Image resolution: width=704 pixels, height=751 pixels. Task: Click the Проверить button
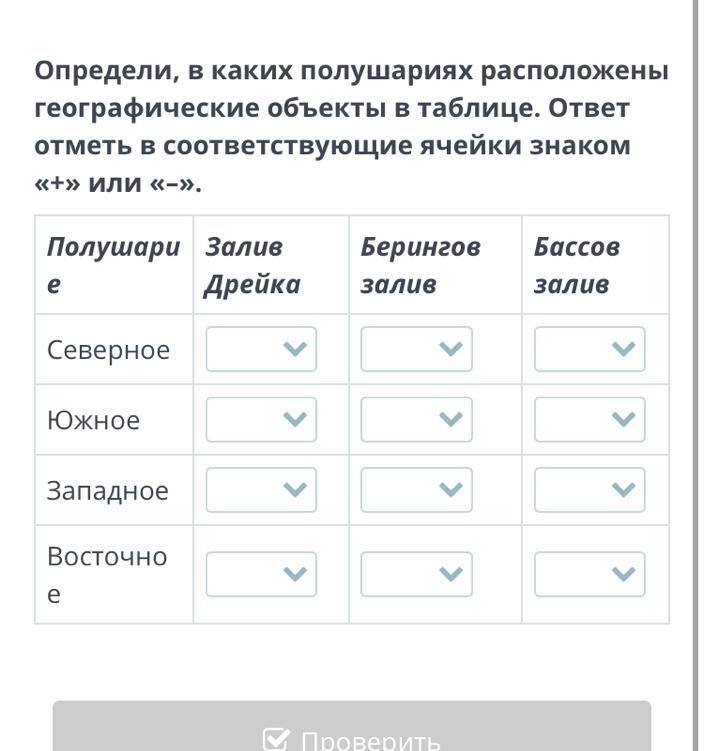click(352, 735)
